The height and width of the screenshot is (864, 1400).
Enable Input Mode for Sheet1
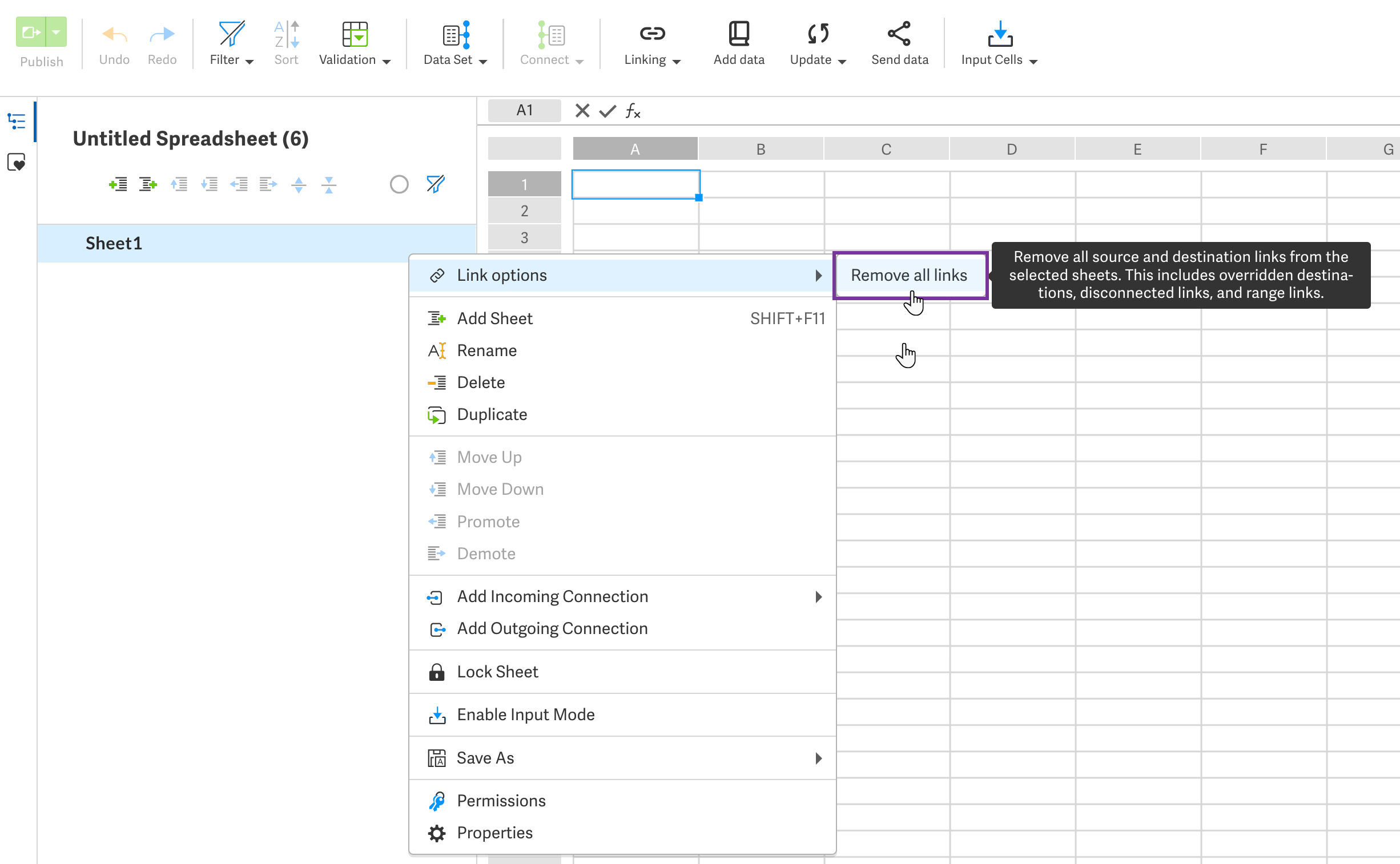pyautogui.click(x=525, y=714)
